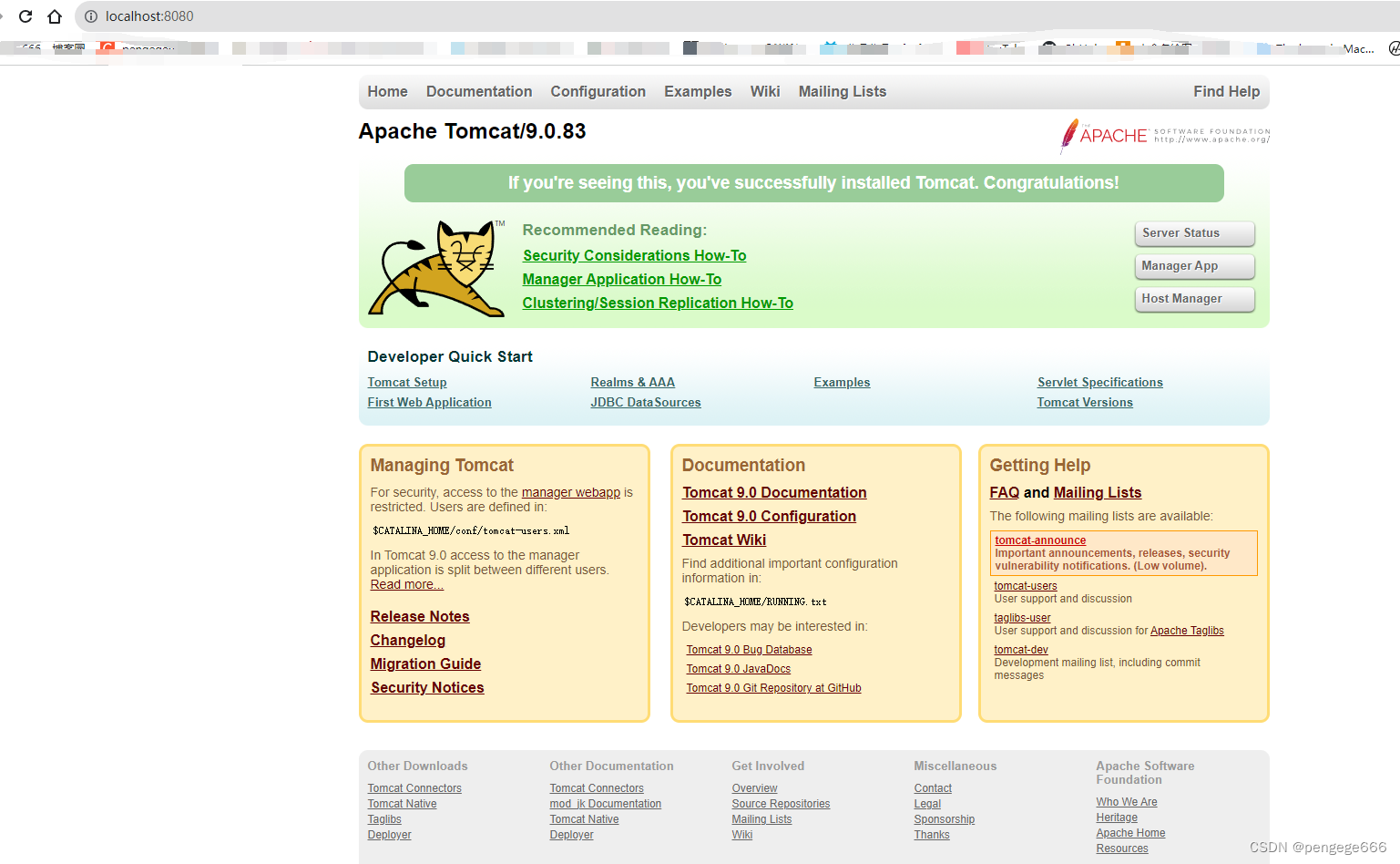Open the Home navigation item
1400x864 pixels.
pos(387,91)
